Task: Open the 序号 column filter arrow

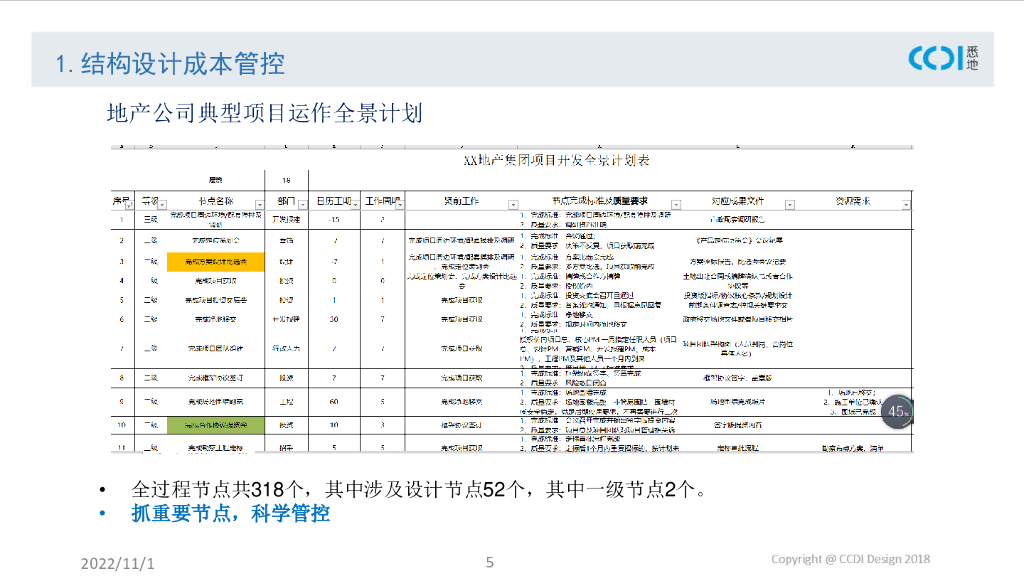Action: (x=129, y=205)
